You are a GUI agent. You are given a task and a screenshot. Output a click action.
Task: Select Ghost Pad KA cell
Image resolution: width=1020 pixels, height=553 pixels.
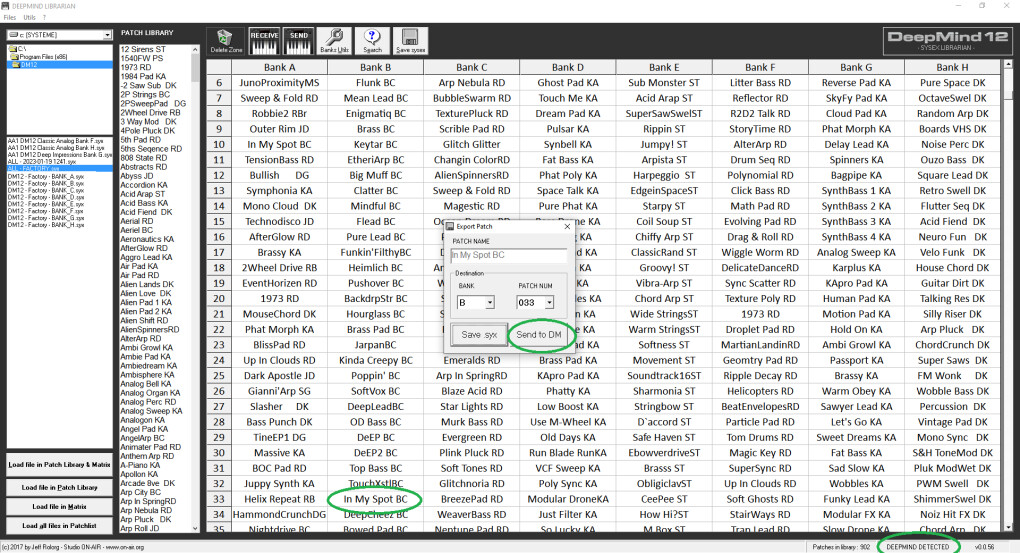click(567, 83)
